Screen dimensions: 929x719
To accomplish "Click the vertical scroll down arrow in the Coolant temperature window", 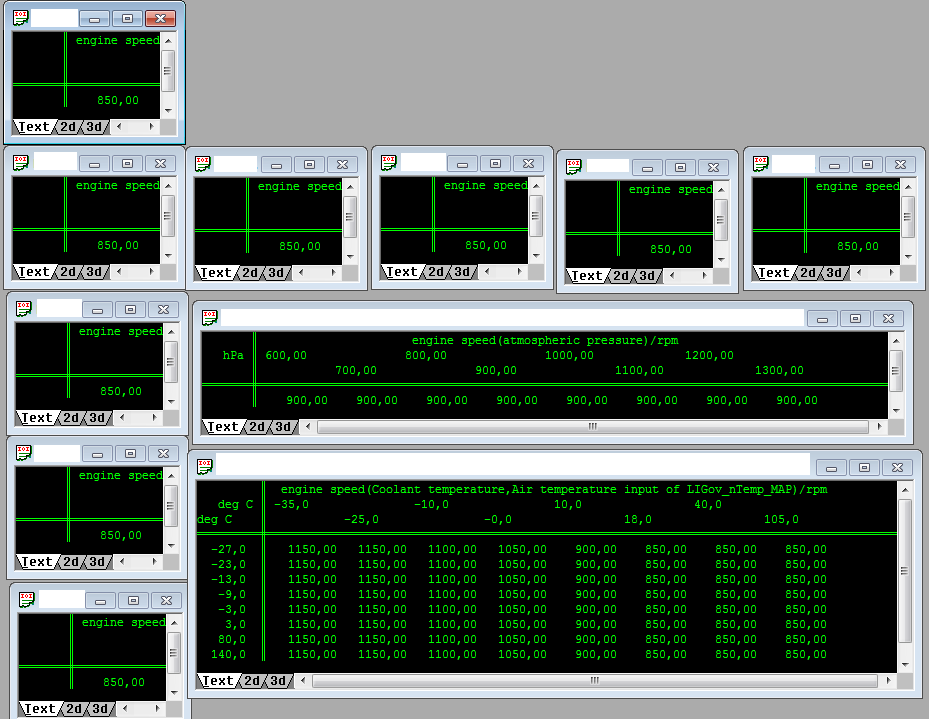I will point(905,665).
